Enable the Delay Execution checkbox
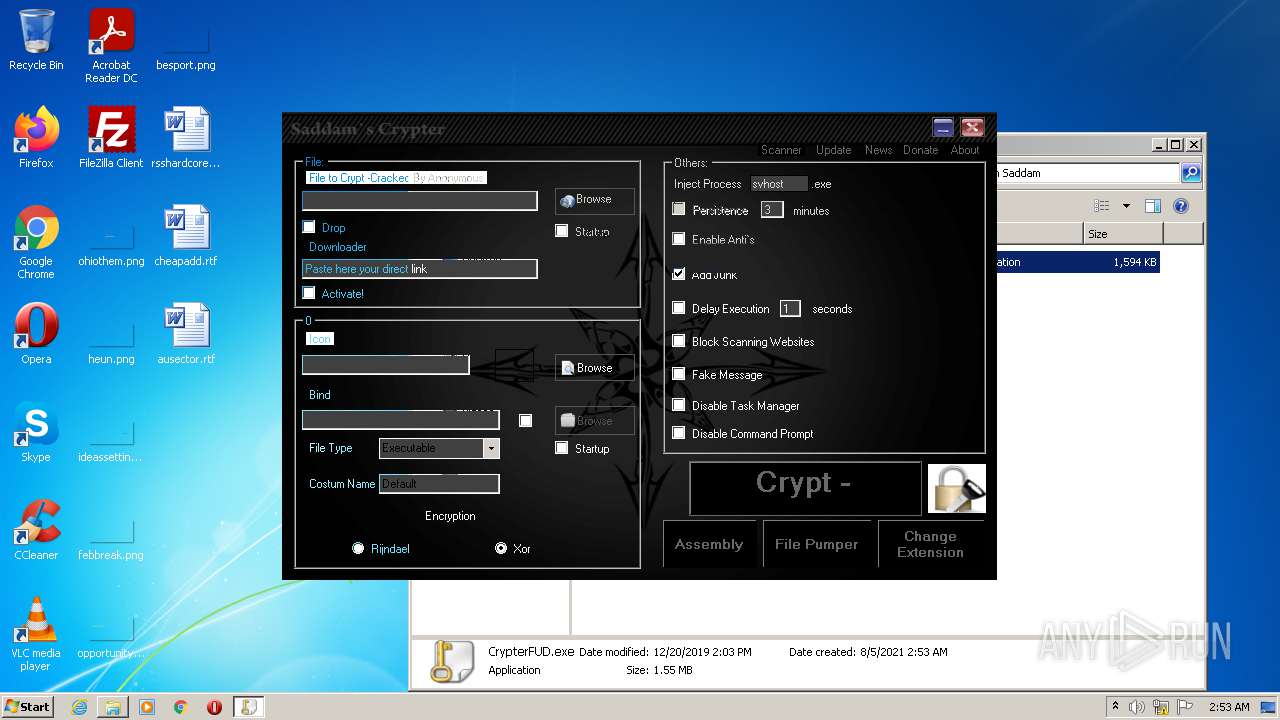The image size is (1280, 720). [x=679, y=308]
